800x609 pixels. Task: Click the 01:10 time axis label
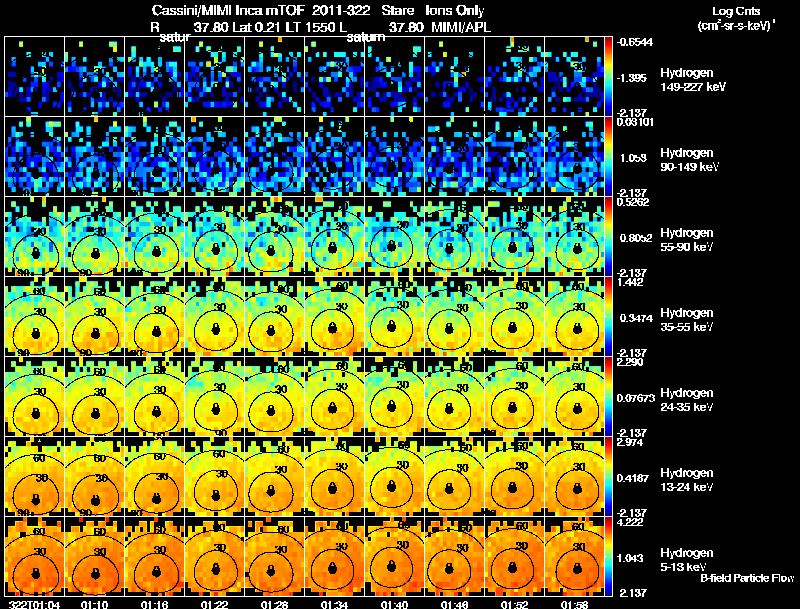(x=94, y=604)
